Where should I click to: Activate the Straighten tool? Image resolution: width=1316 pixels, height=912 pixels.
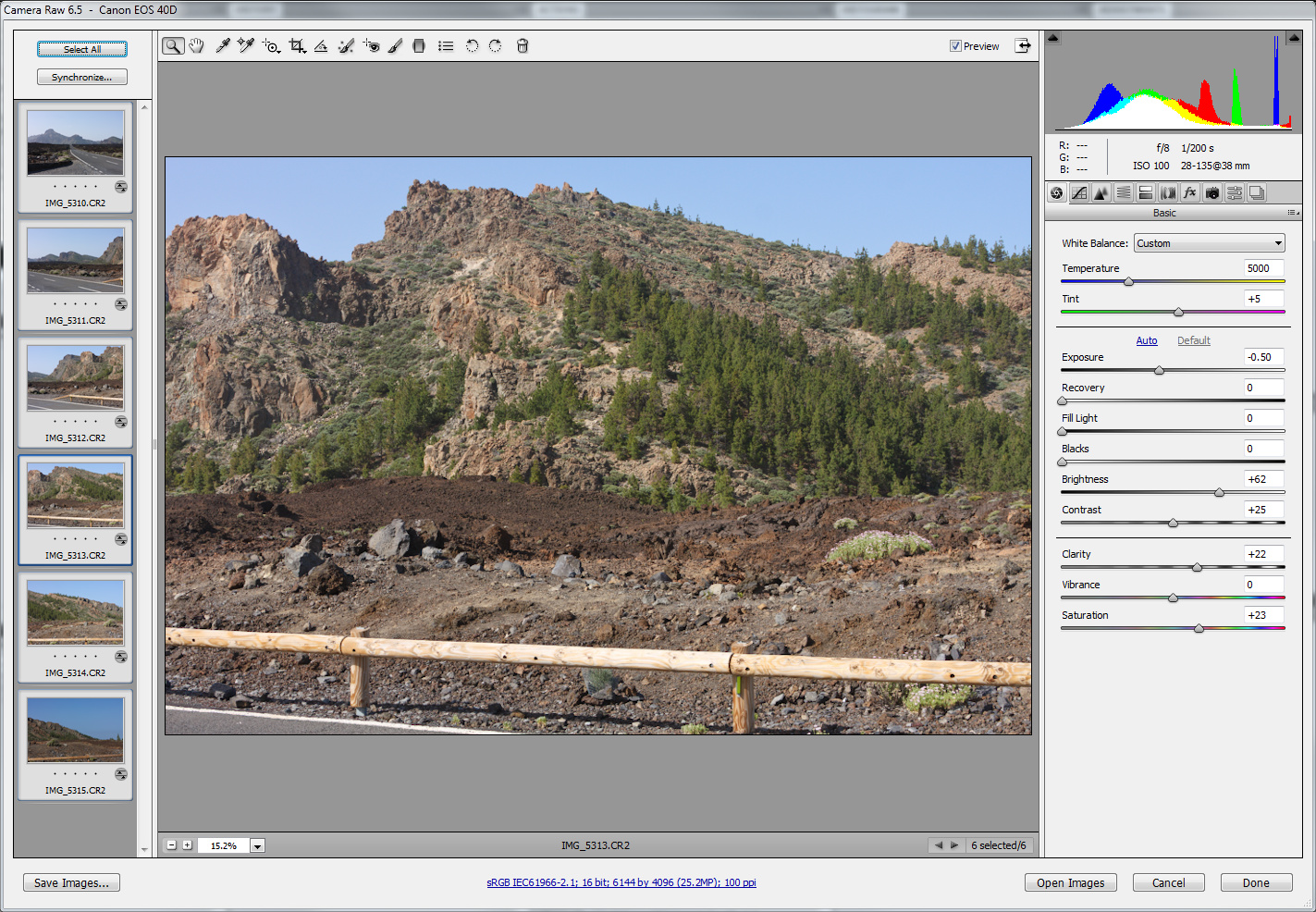321,46
